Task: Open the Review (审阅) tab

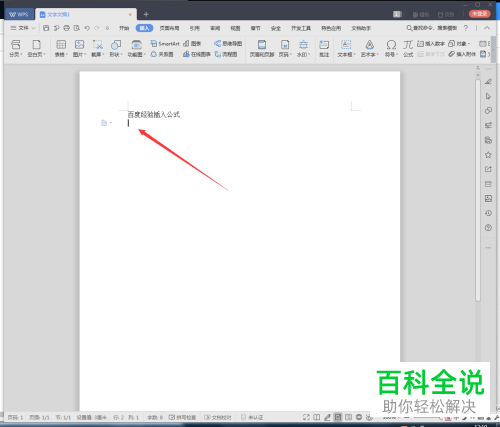Action: pyautogui.click(x=215, y=28)
